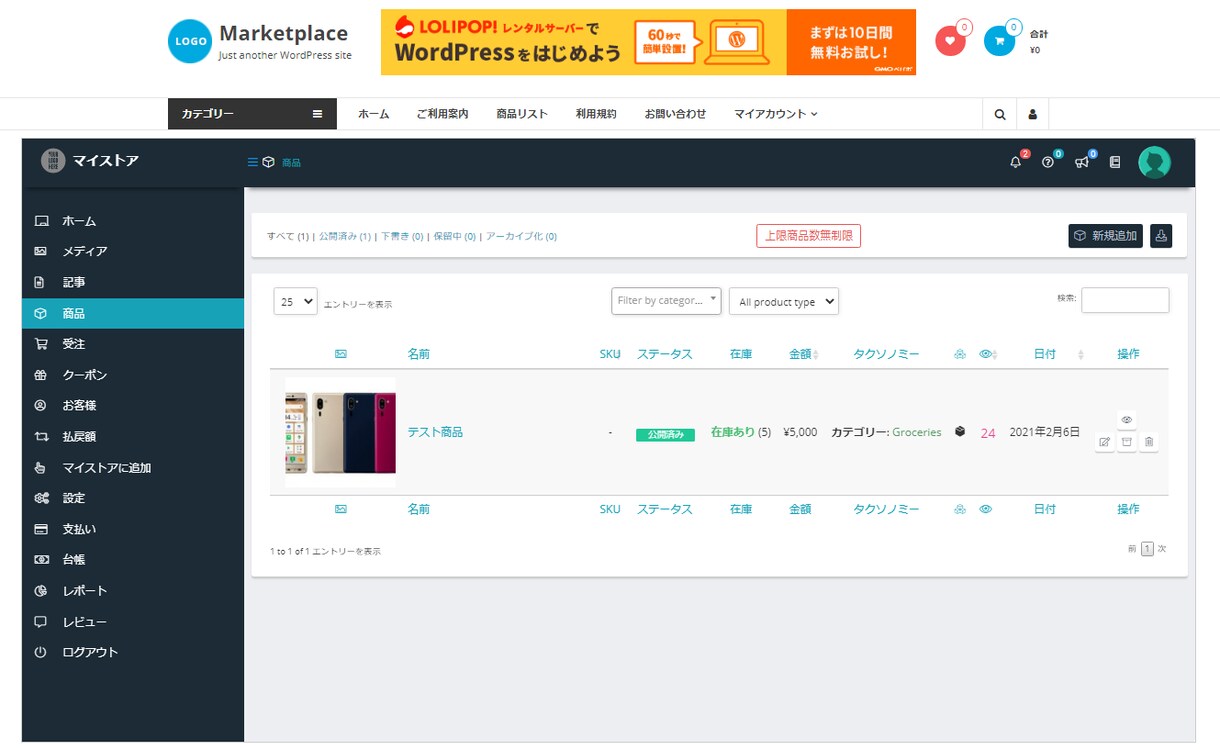Edit the テスト商品 product
The width and height of the screenshot is (1220, 750).
click(x=1105, y=442)
